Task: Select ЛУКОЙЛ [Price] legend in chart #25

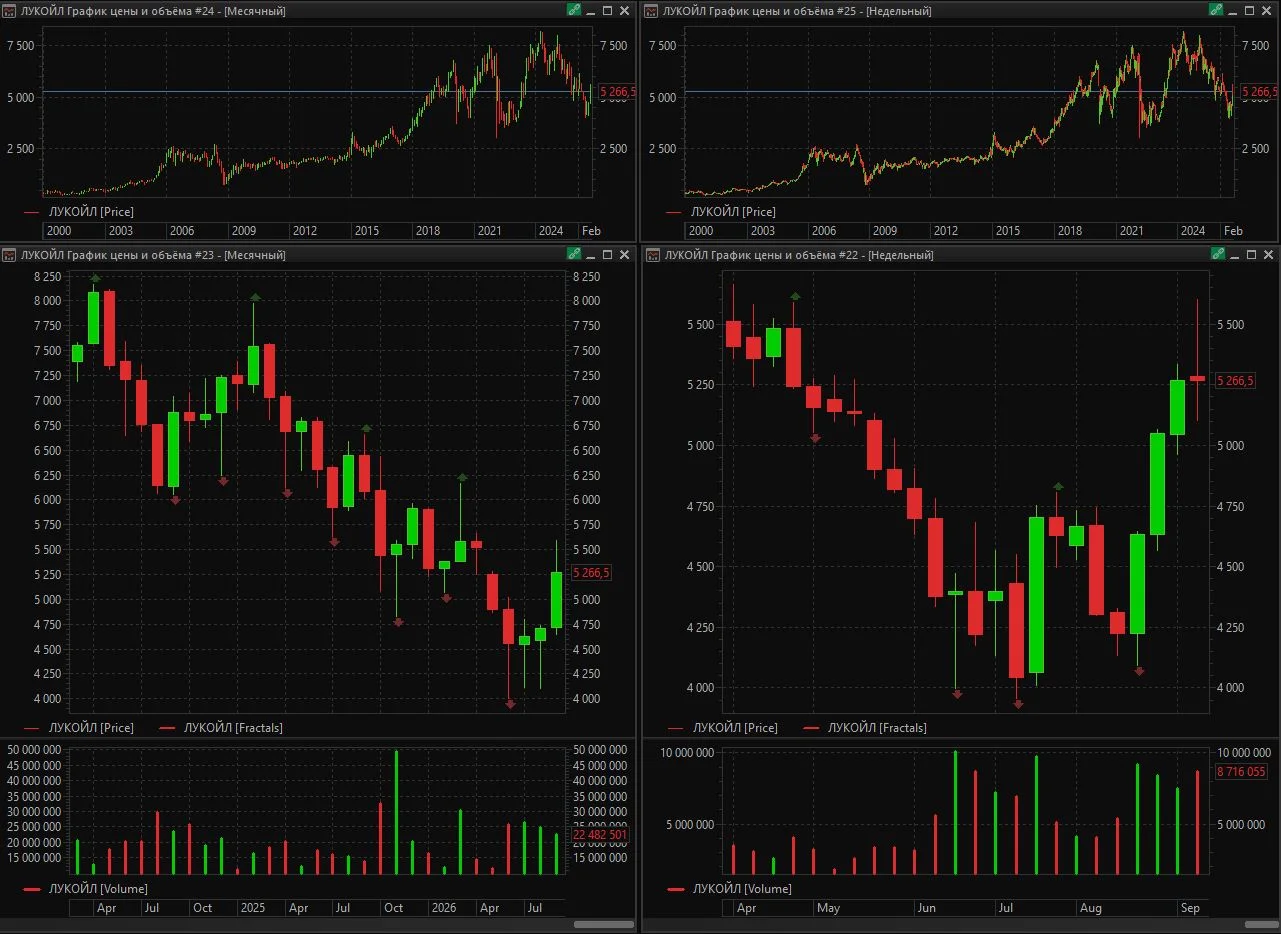Action: (x=735, y=212)
